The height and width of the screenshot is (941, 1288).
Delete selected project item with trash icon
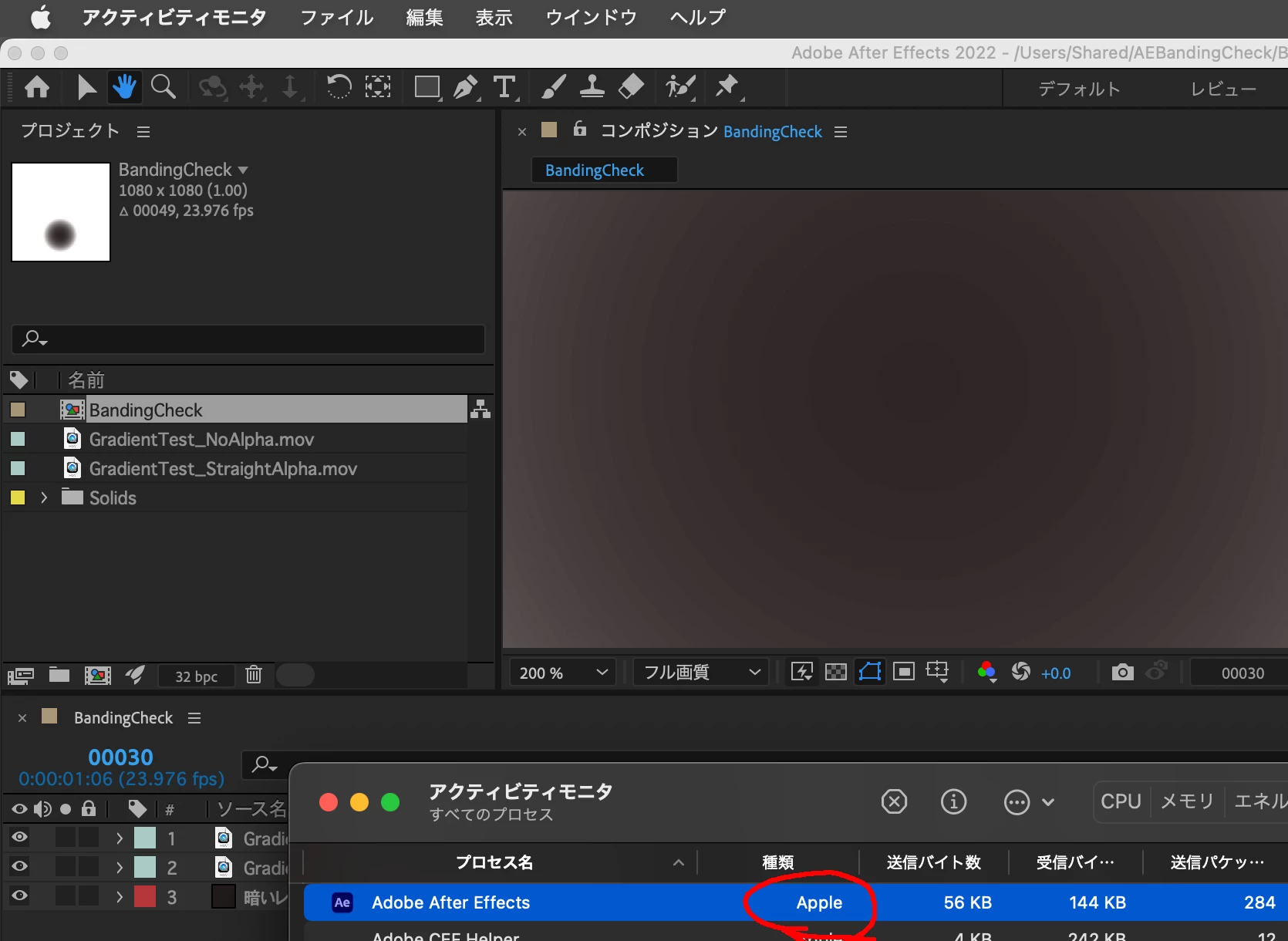coord(254,675)
